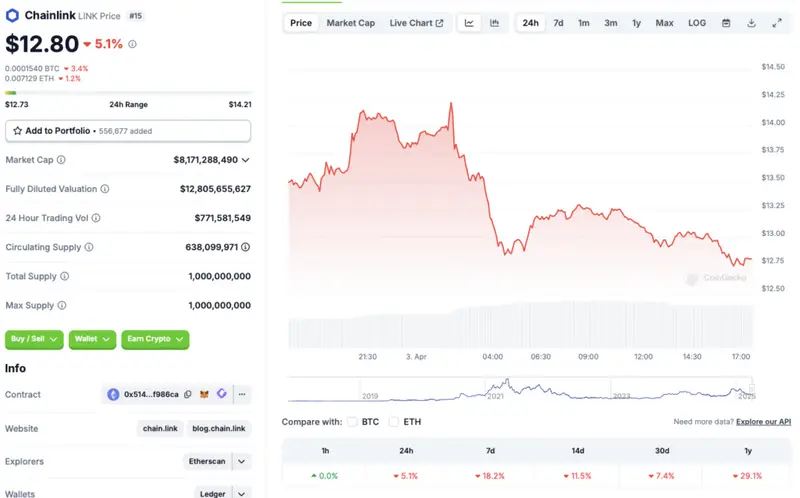Open the Buy / Sell dropdown
Viewport: 800px width, 498px height.
point(34,339)
